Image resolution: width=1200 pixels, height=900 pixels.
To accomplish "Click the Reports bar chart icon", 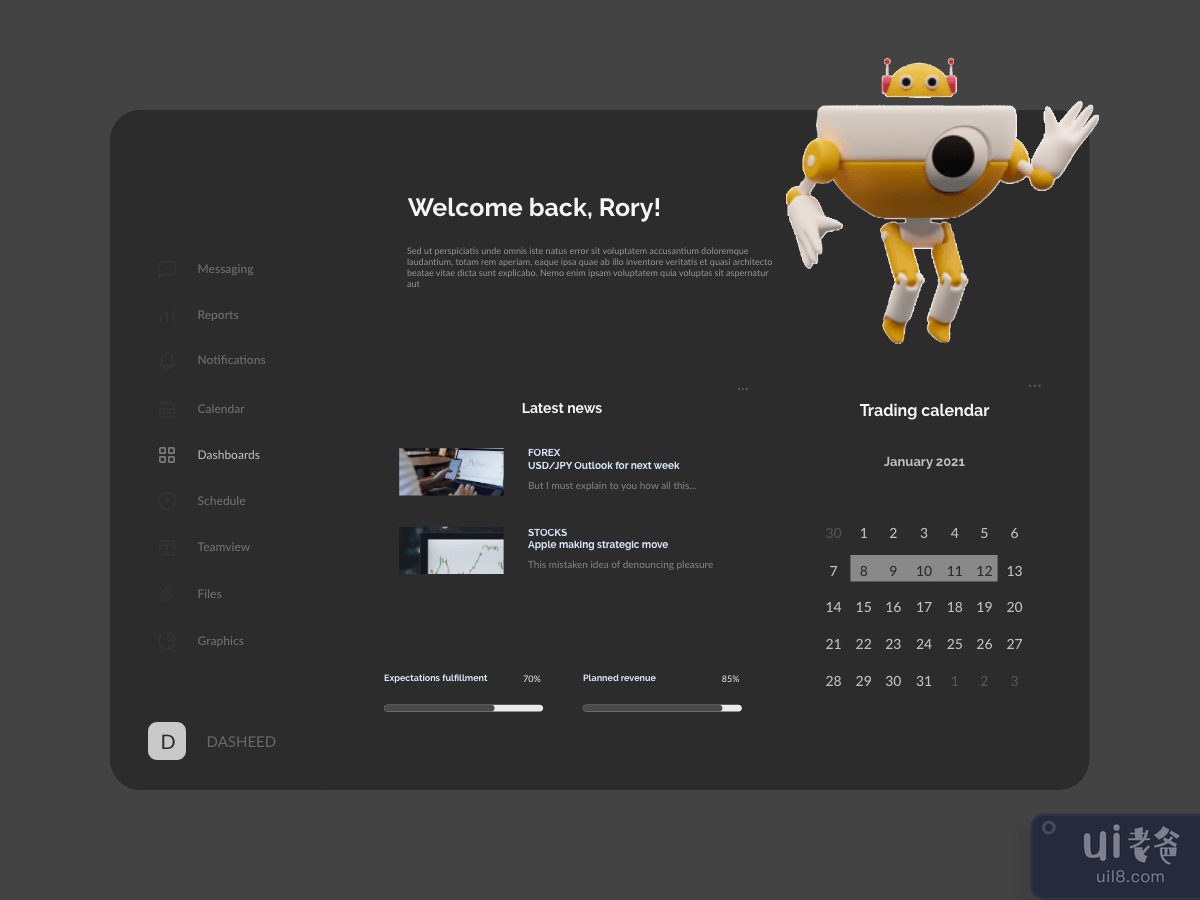I will [167, 315].
